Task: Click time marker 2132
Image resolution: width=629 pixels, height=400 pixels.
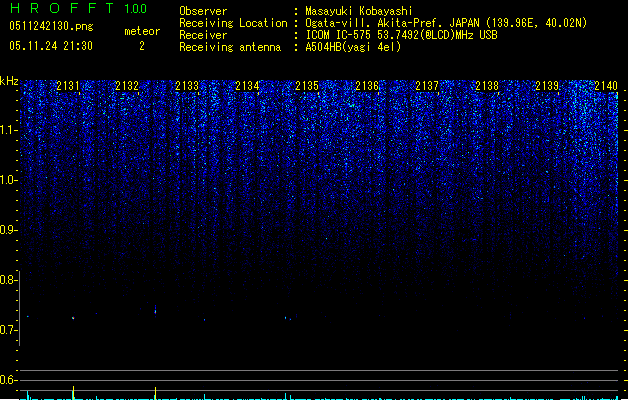Action: coord(127,86)
